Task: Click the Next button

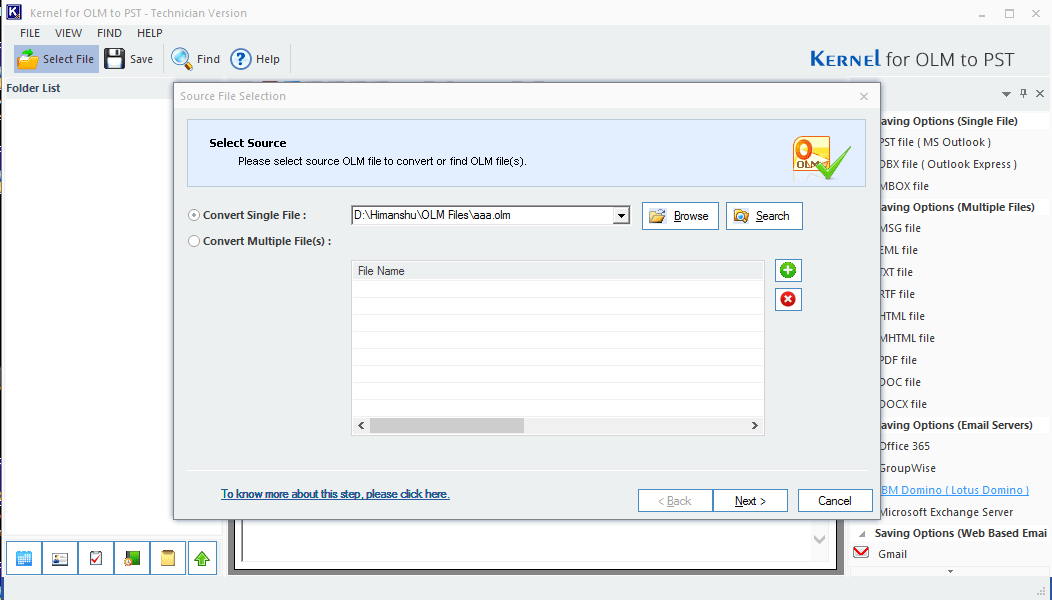Action: click(750, 501)
